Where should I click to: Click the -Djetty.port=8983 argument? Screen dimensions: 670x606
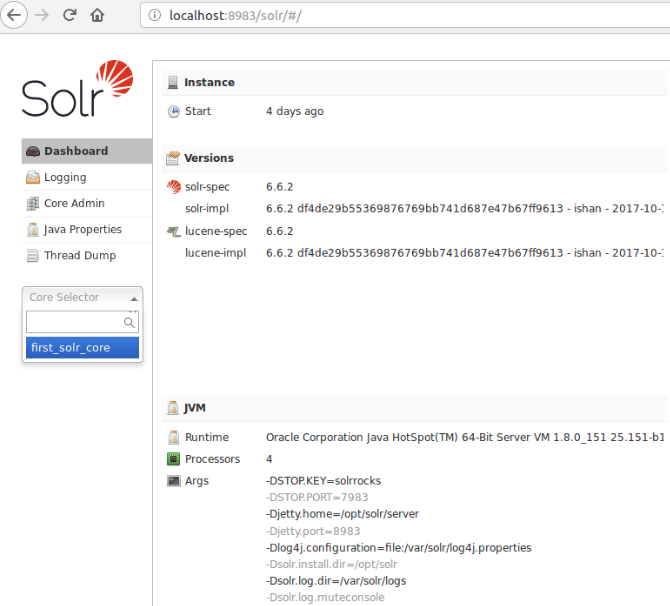(x=313, y=531)
